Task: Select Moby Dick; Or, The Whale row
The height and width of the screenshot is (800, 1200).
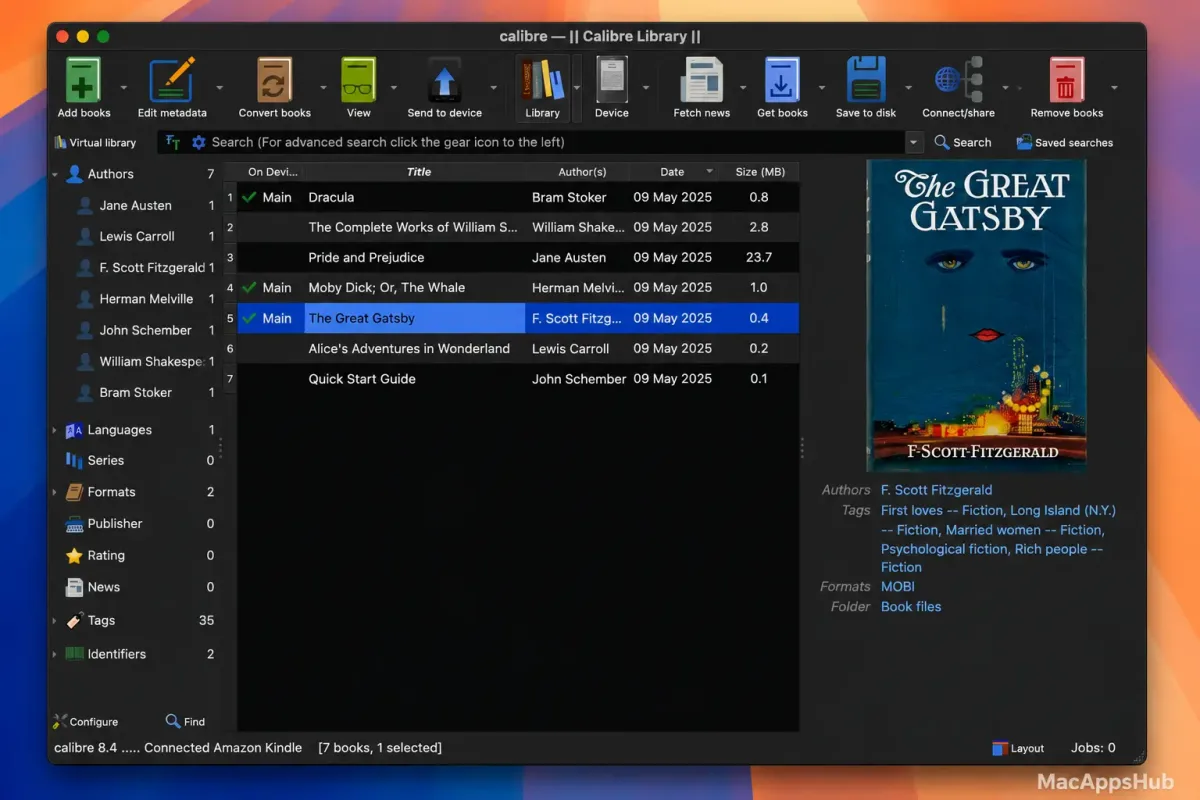Action: tap(518, 287)
